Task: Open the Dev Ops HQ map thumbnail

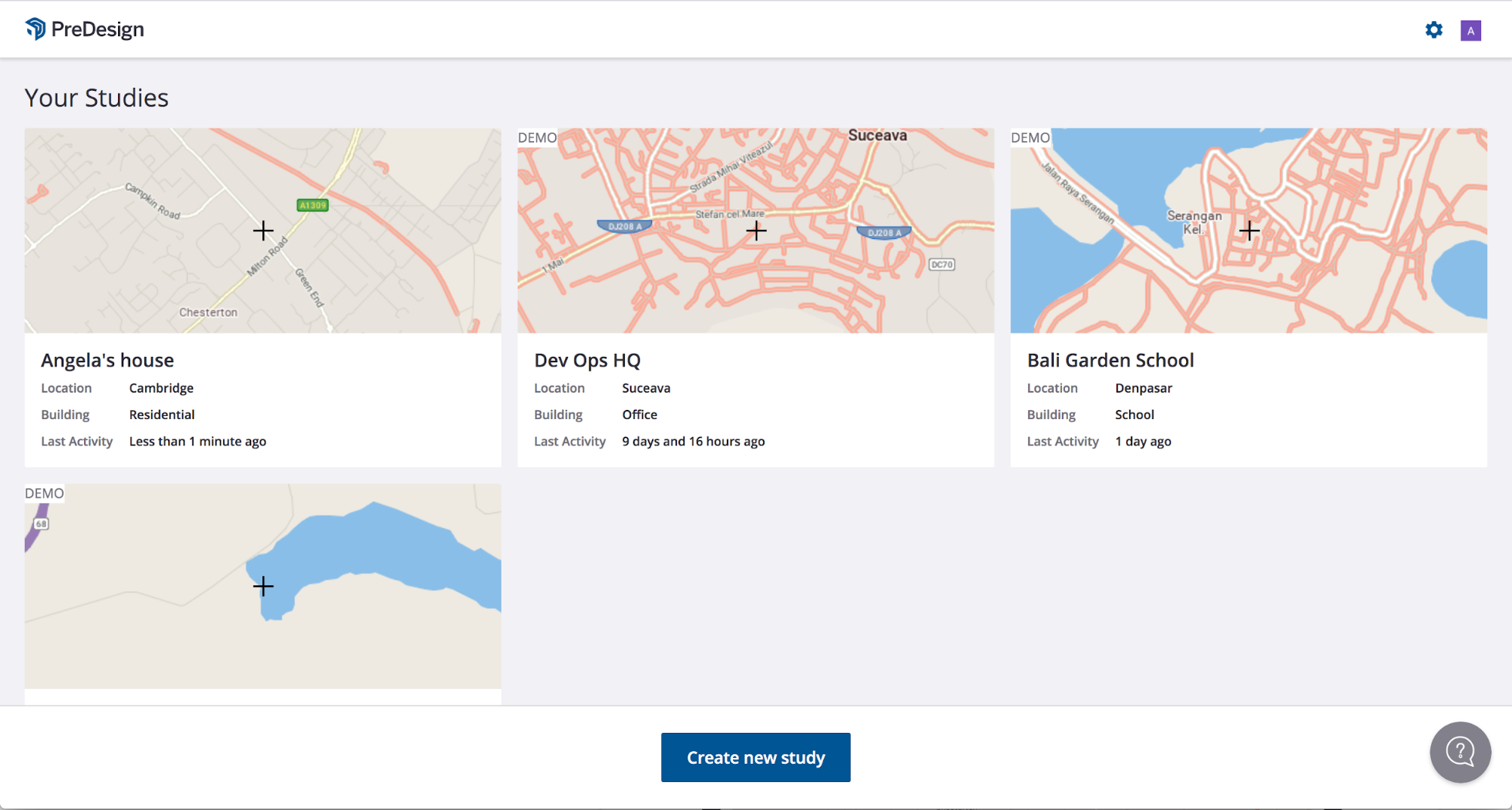Action: [x=756, y=231]
